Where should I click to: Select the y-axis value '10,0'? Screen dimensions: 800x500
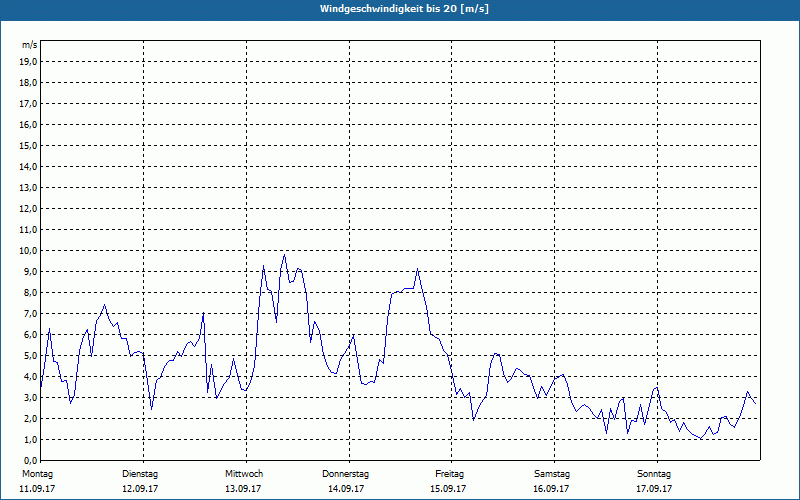pyautogui.click(x=28, y=251)
